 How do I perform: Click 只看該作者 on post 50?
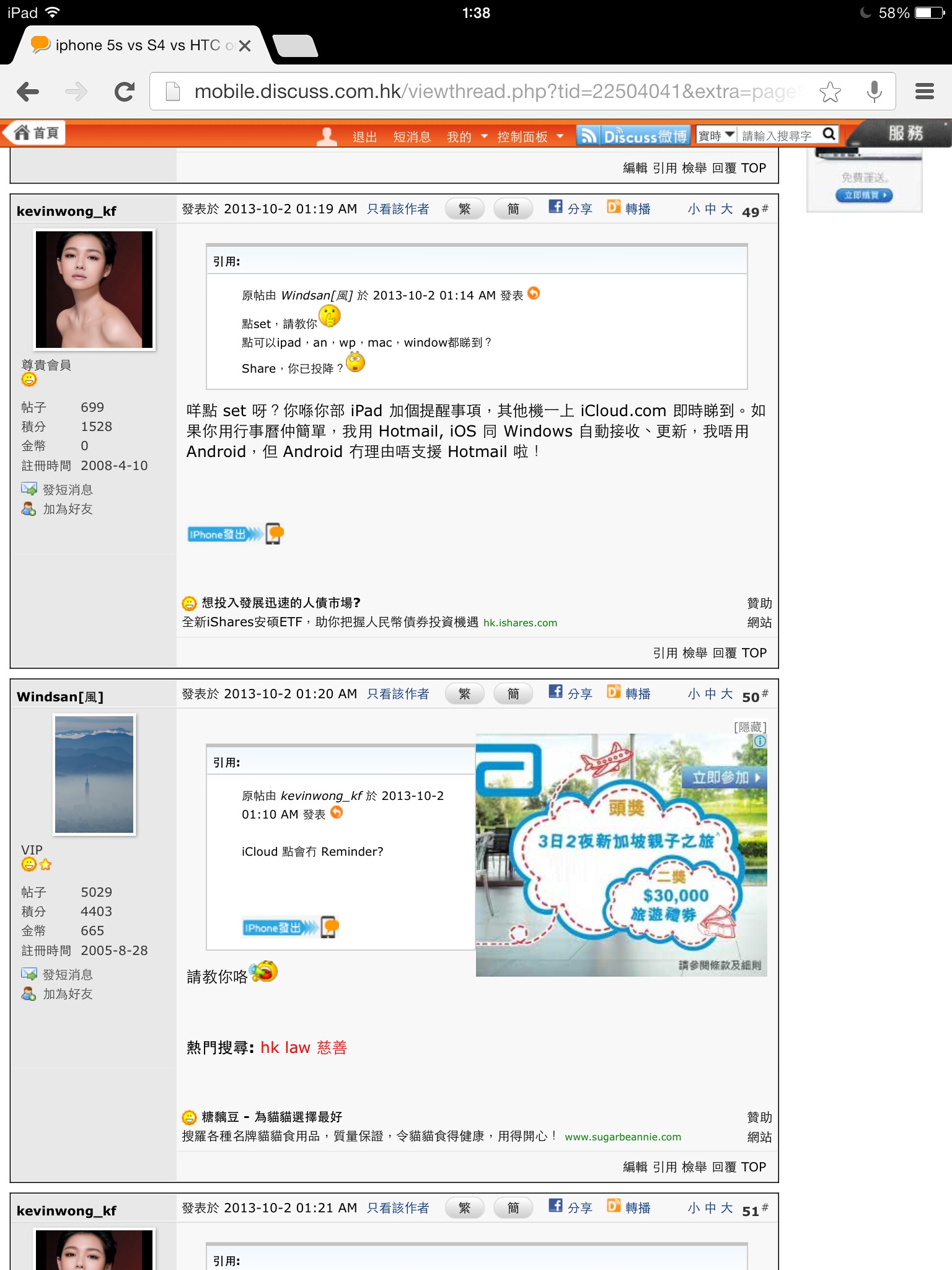coord(397,694)
